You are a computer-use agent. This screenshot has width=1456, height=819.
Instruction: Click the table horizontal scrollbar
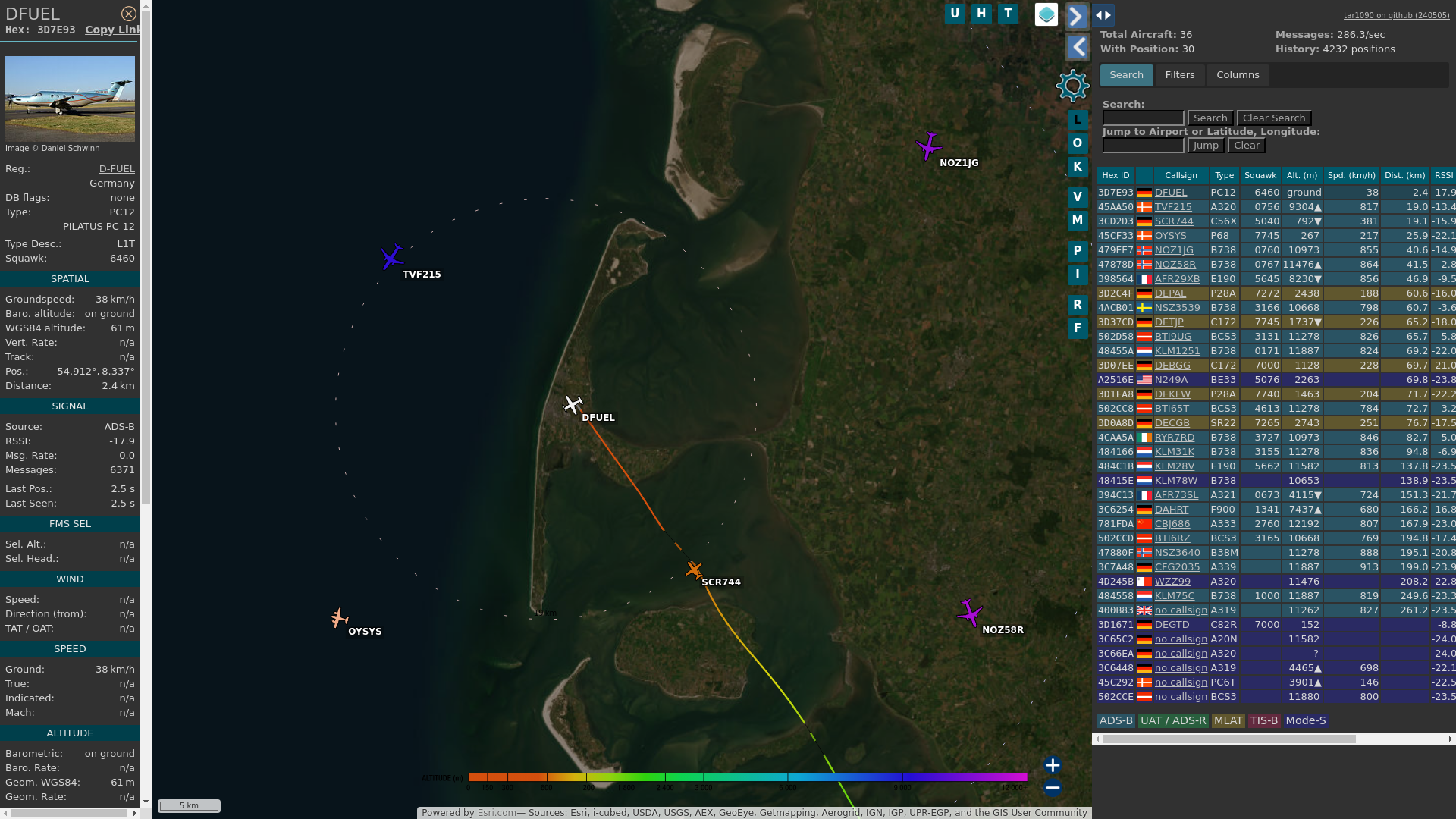[1229, 739]
